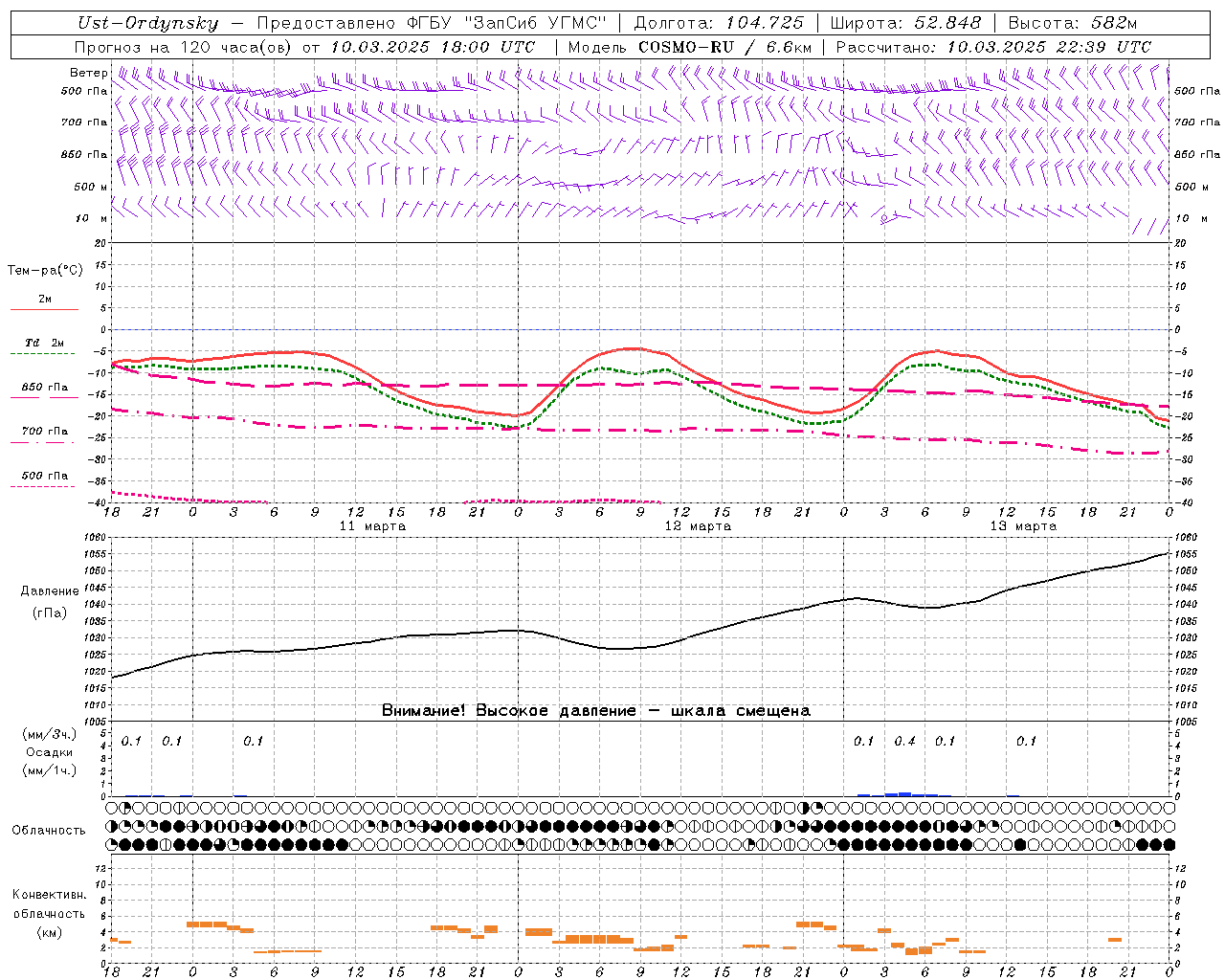Click the '13 марта' date label
This screenshot has width=1225, height=980.
1023,526
